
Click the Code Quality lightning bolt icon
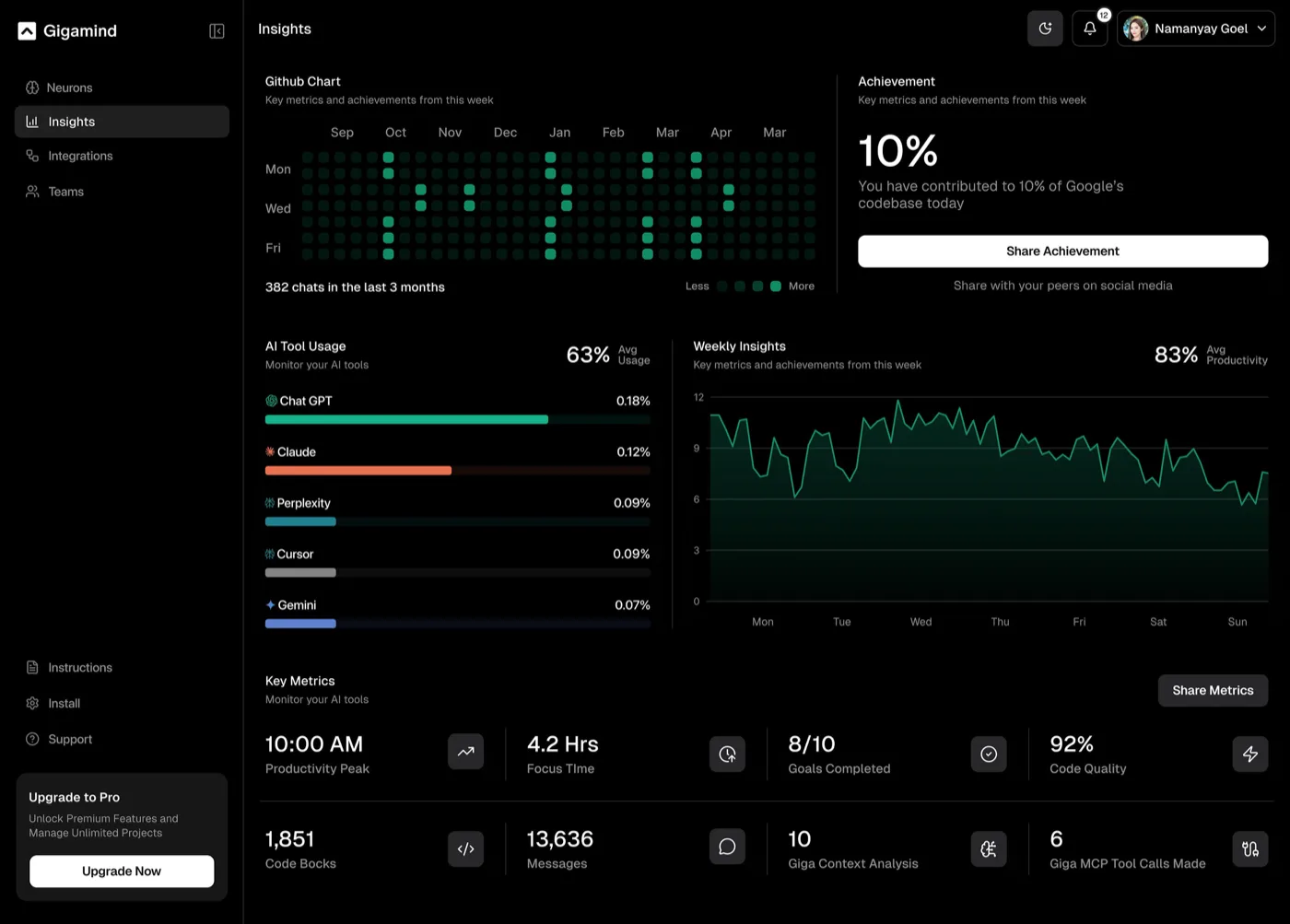click(1250, 754)
